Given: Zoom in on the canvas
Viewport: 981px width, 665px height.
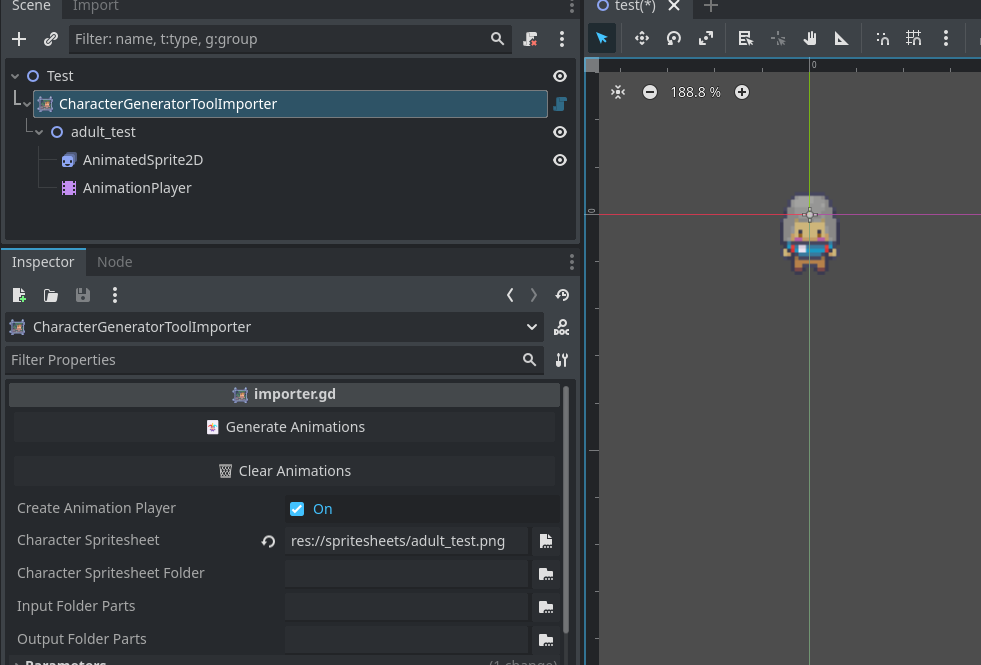Looking at the screenshot, I should [x=742, y=92].
